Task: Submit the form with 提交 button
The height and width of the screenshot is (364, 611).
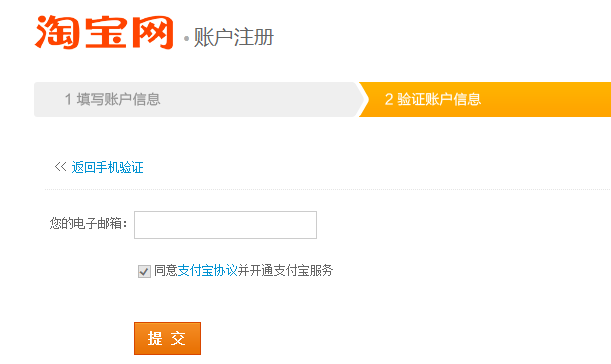Action: click(x=167, y=338)
